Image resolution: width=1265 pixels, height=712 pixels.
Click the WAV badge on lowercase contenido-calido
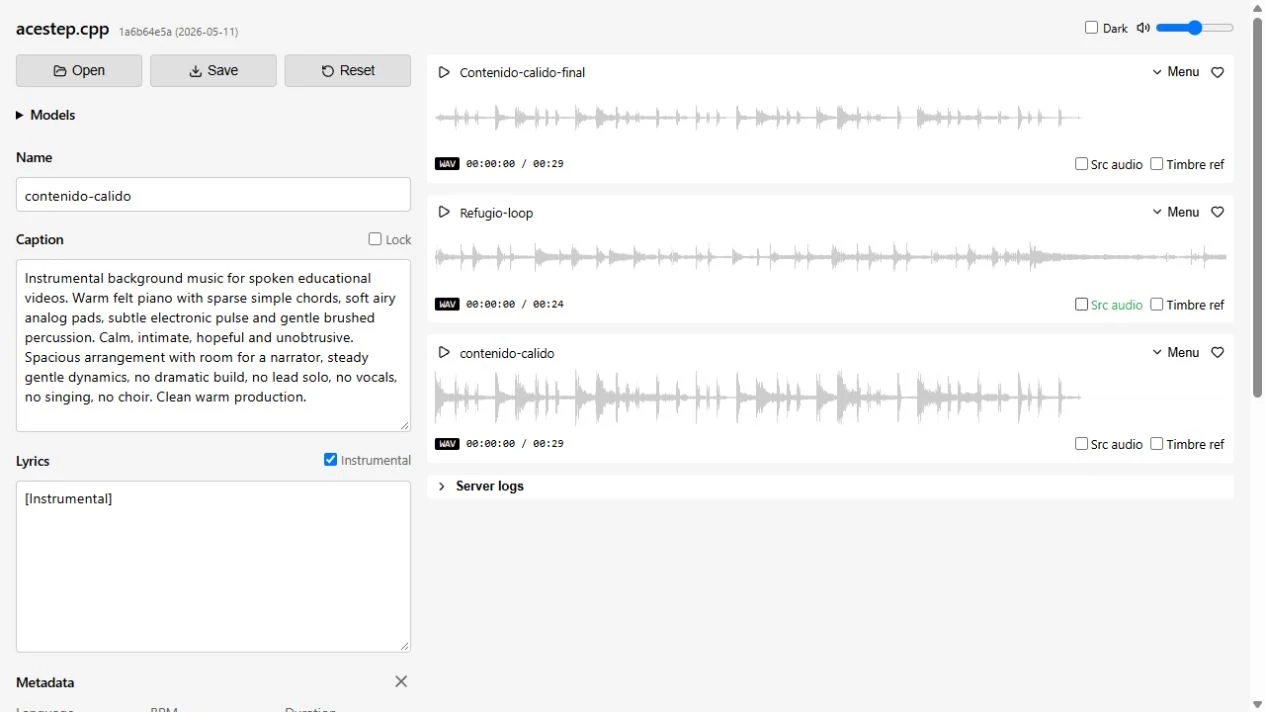coord(447,444)
